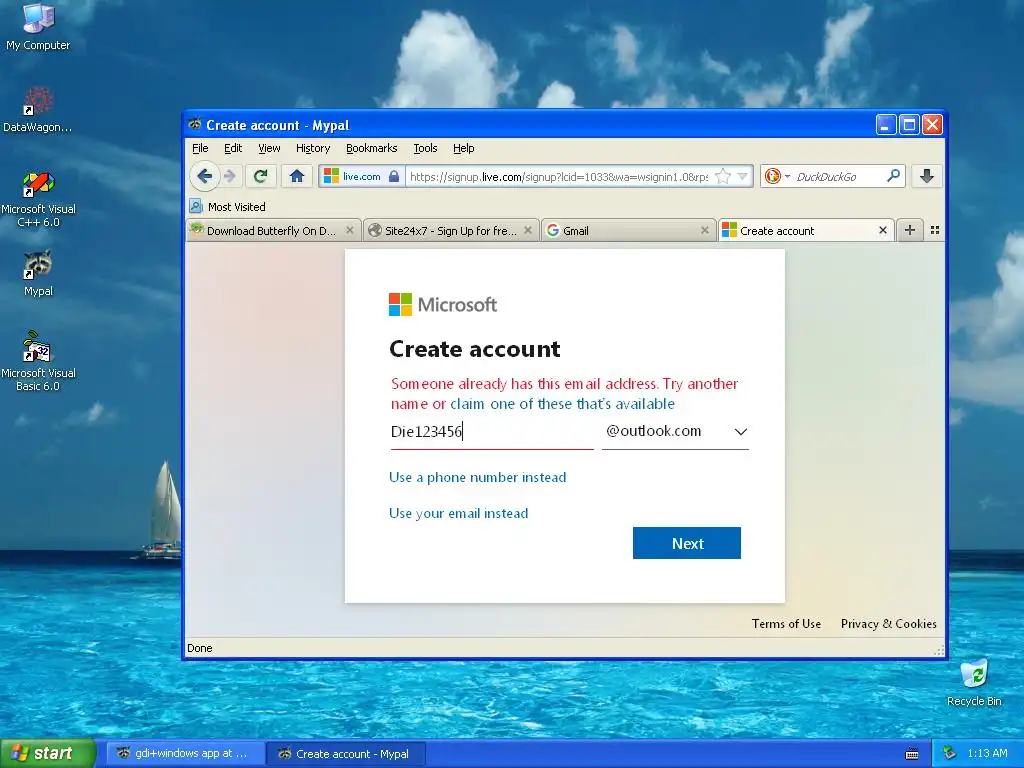Close the Download Butterfly tab
Screen dimensions: 1024x768
(350, 230)
